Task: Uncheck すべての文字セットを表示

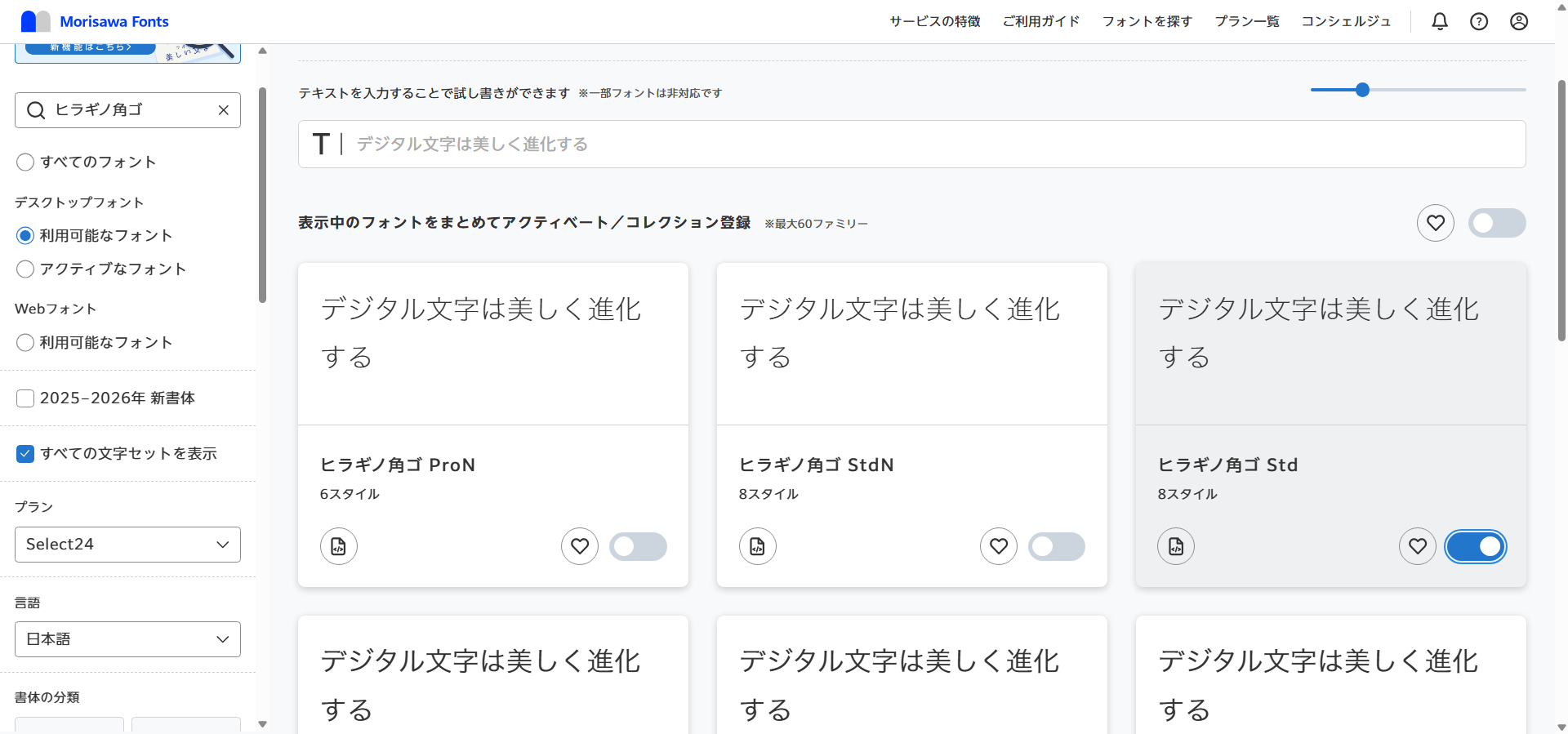Action: pyautogui.click(x=25, y=453)
